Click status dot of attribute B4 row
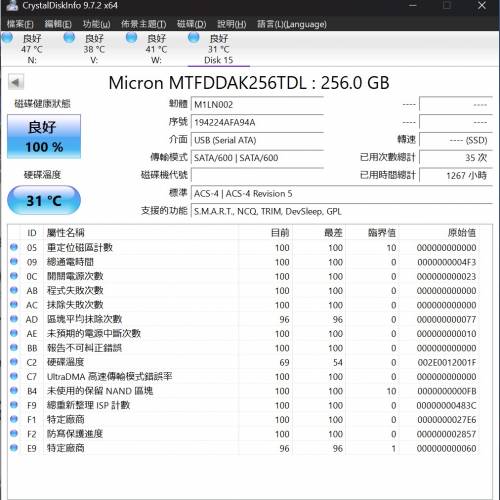 (x=14, y=390)
